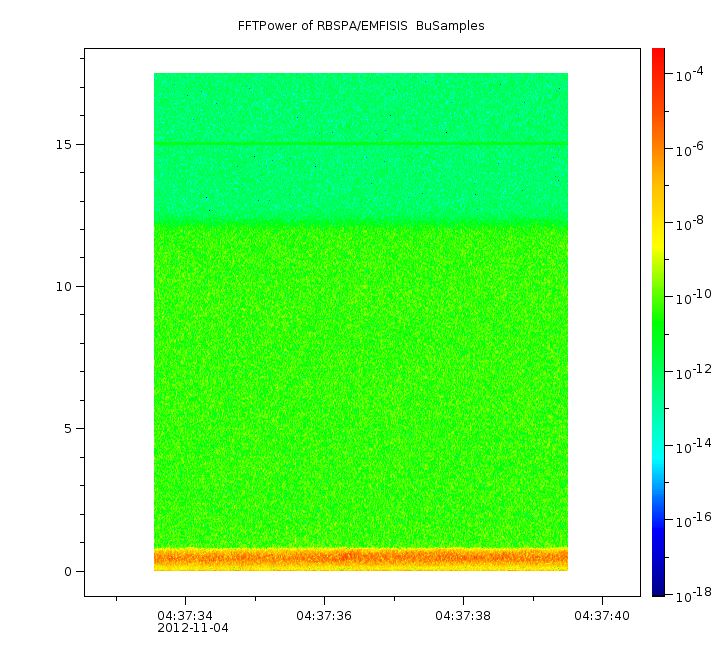The height and width of the screenshot is (656, 724).
Task: Select the 04:37:40 tick label
Action: click(602, 615)
